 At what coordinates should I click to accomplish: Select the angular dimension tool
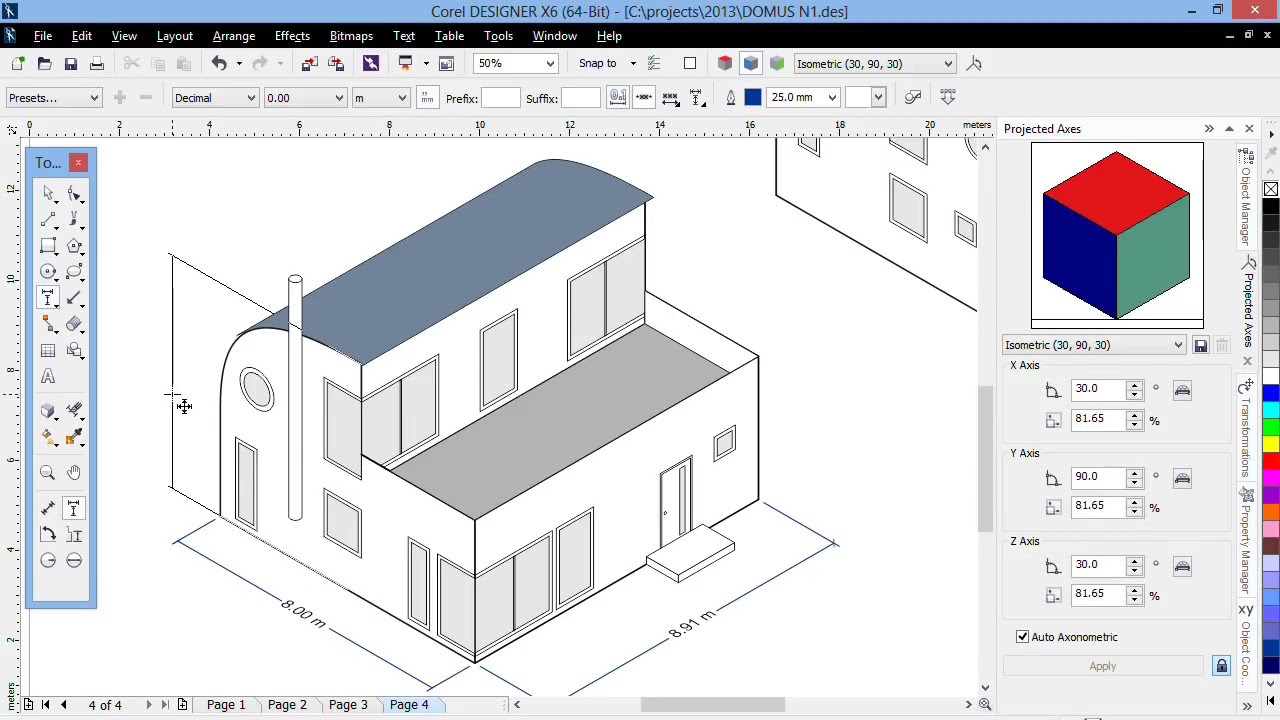48,535
